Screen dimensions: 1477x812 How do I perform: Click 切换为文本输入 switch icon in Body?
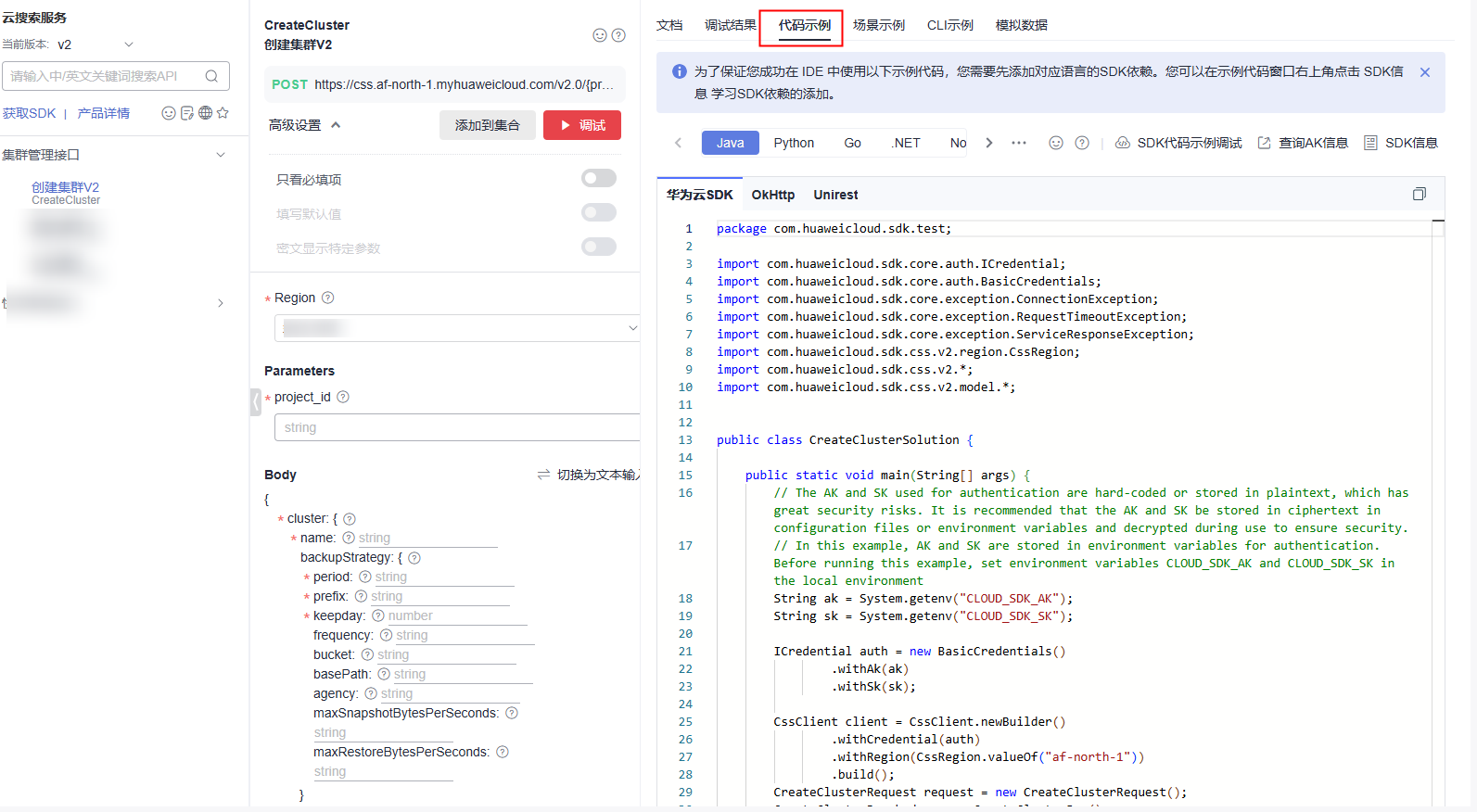coord(543,475)
